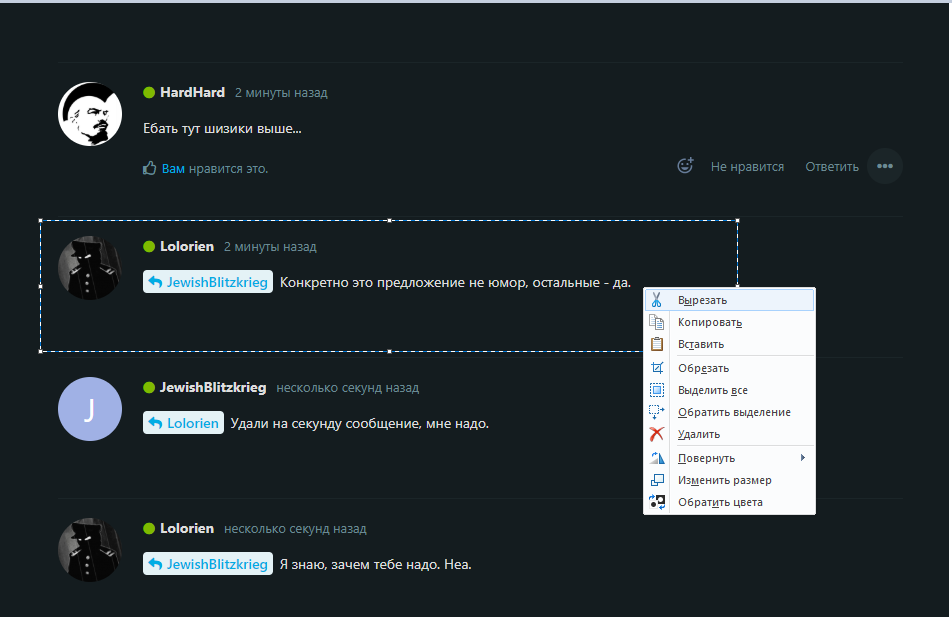Screen dimensions: 952x617
Task: Select Обрезать in the context menu
Action: [x=729, y=368]
